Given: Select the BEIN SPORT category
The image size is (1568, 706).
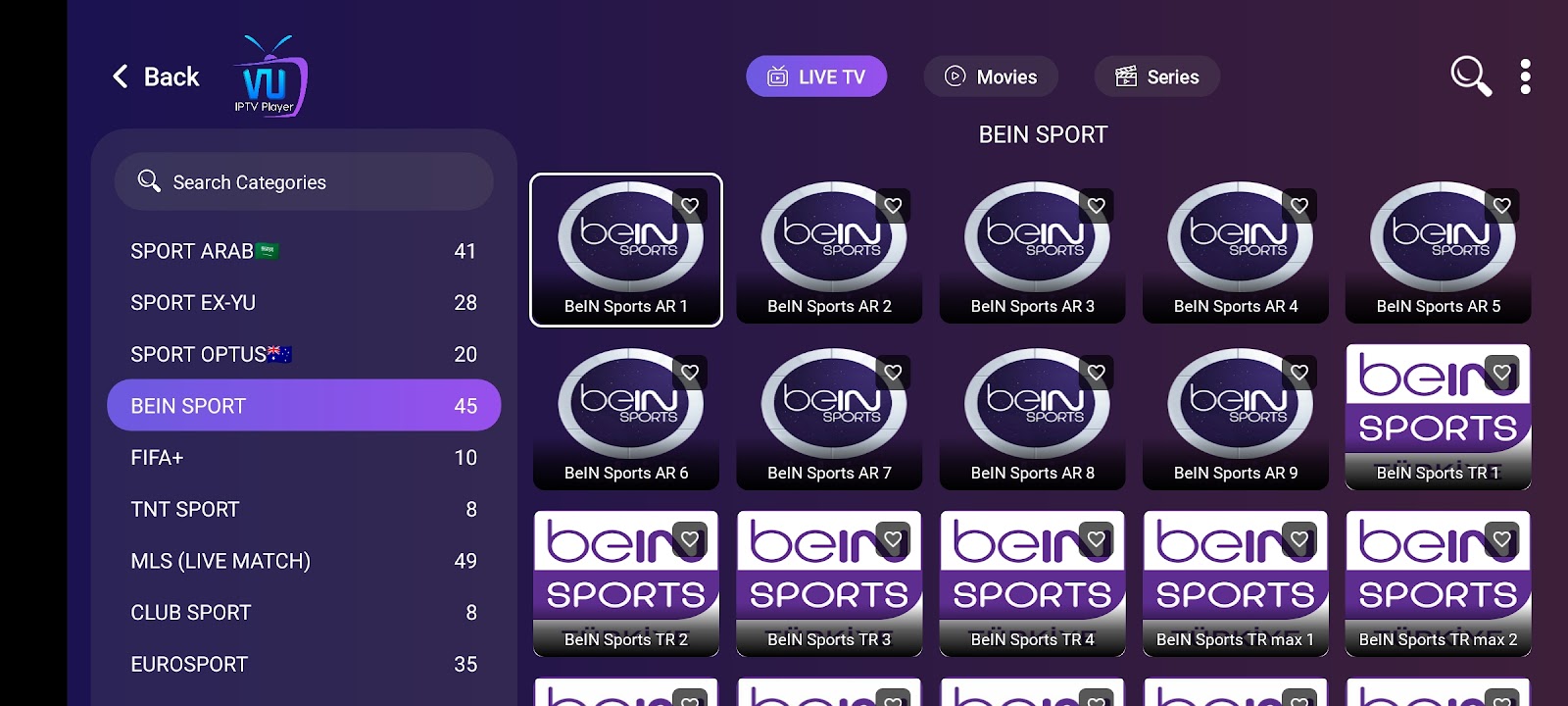Looking at the screenshot, I should 304,405.
